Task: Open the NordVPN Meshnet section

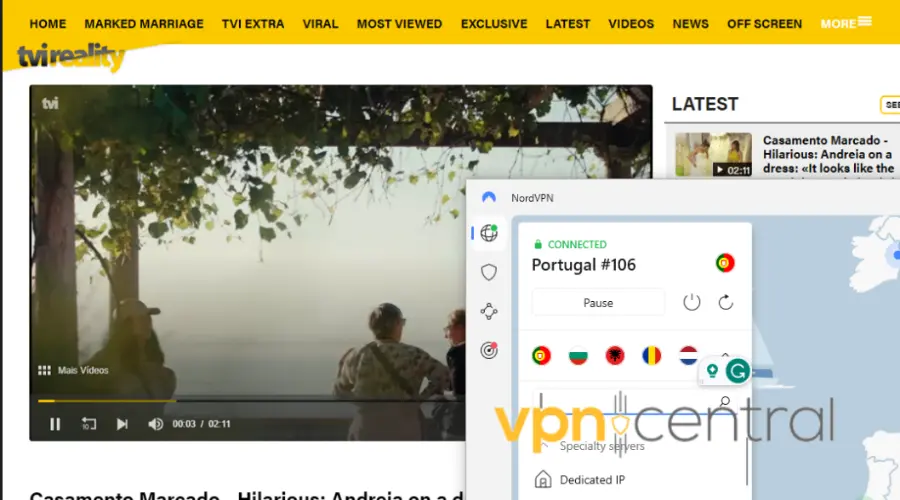Action: click(489, 311)
